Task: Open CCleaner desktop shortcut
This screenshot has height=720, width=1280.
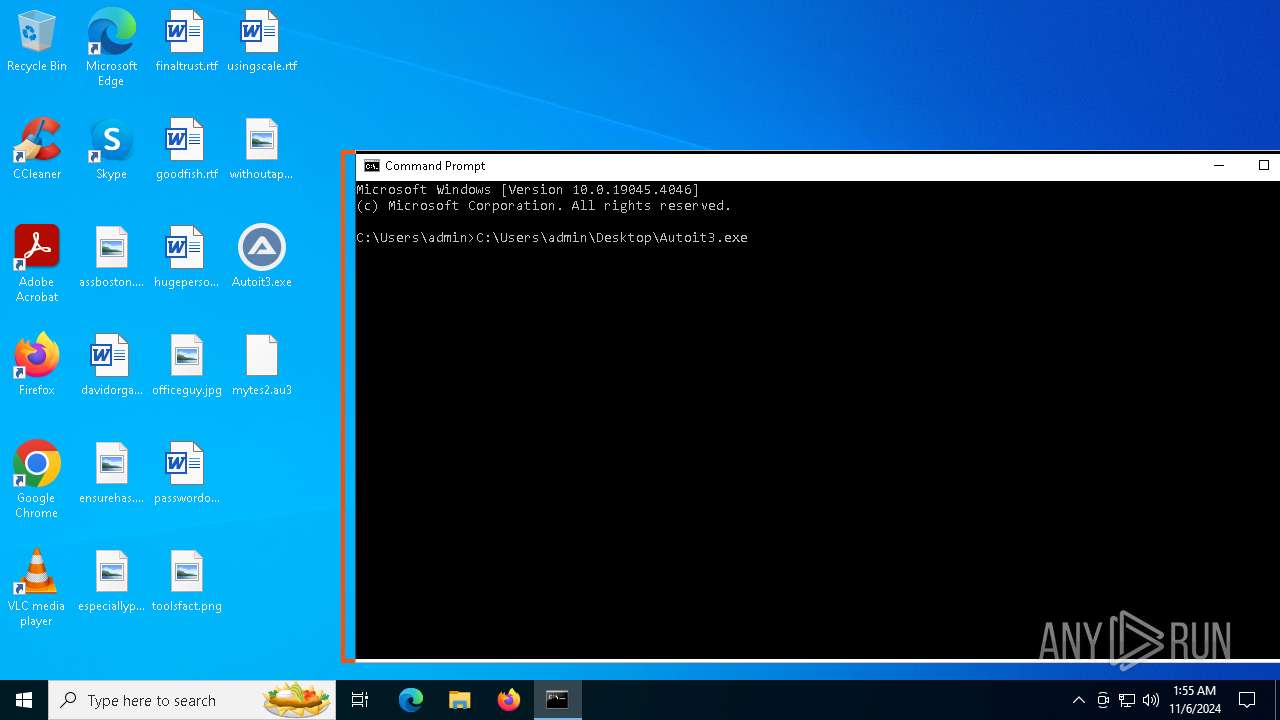Action: pos(37,149)
